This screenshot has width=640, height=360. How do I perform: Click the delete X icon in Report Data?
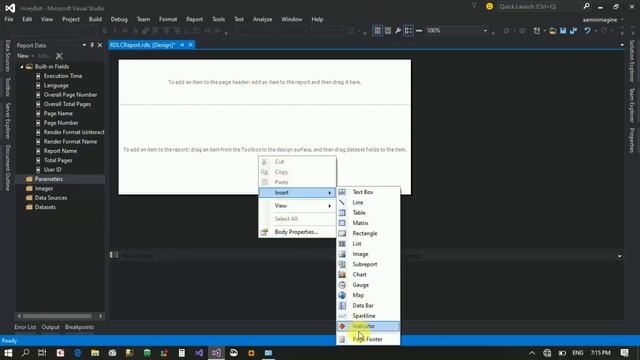click(59, 56)
